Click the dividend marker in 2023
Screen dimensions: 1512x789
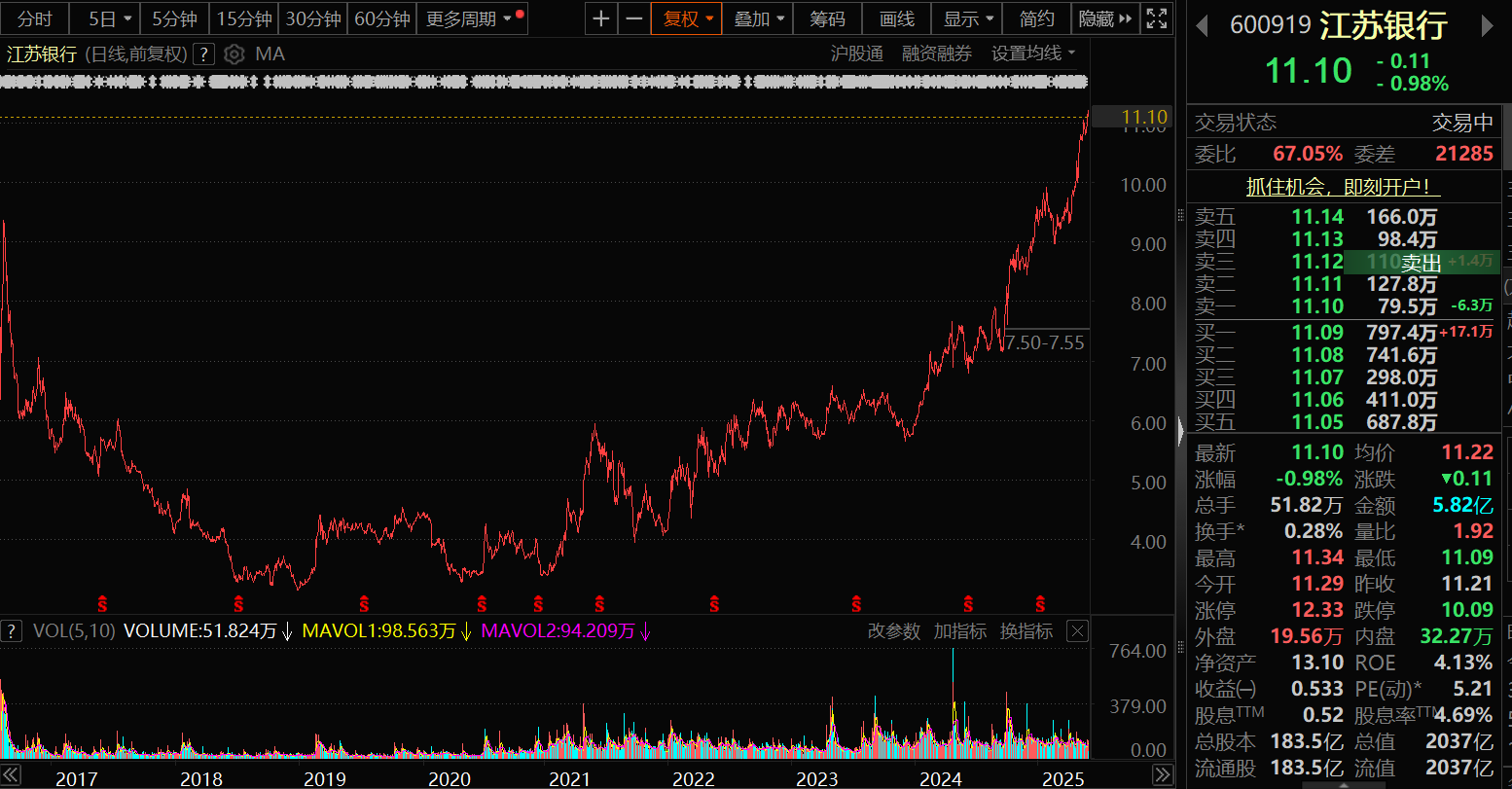click(856, 603)
